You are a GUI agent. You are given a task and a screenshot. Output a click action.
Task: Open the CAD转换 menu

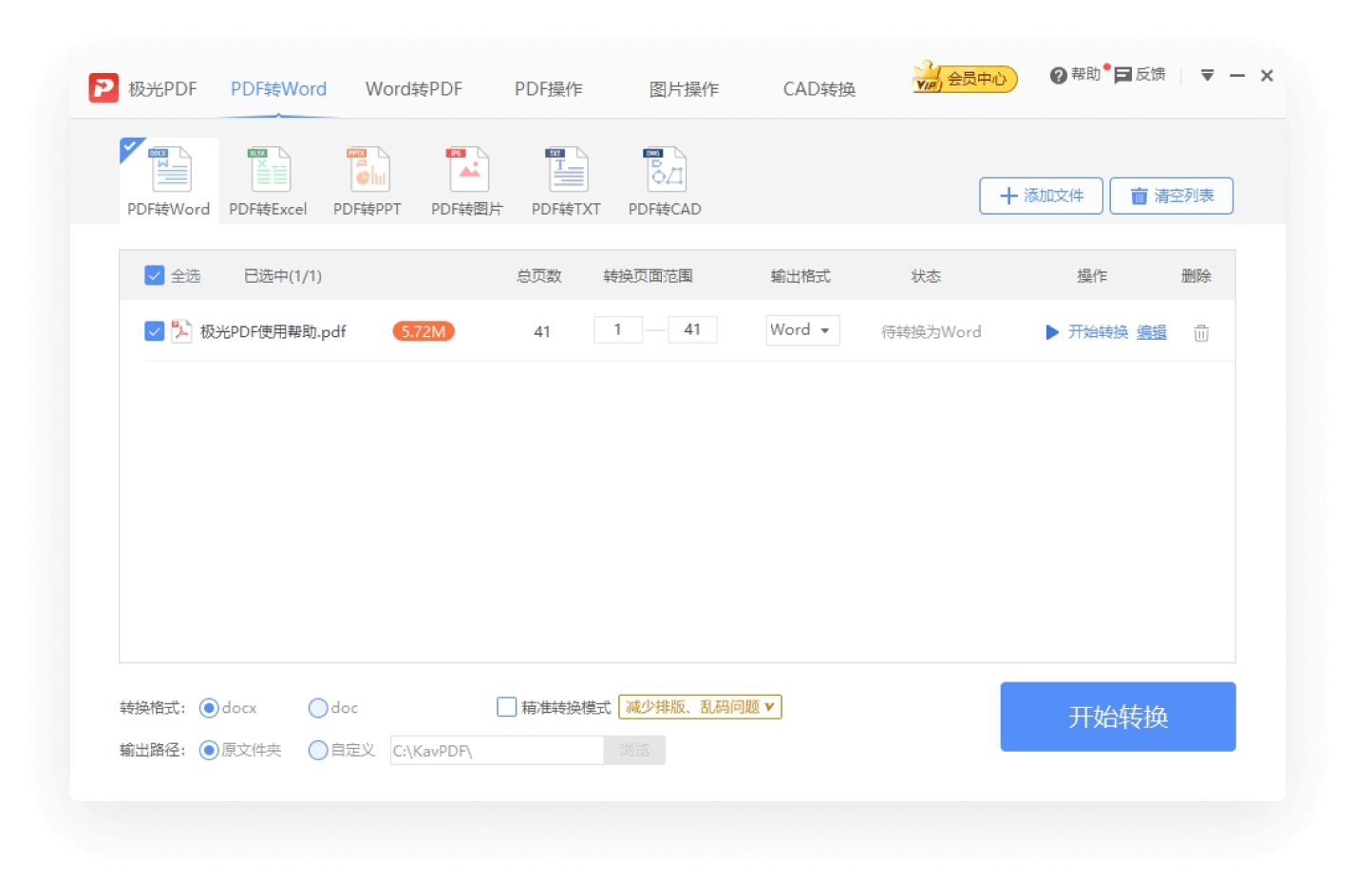(x=819, y=88)
